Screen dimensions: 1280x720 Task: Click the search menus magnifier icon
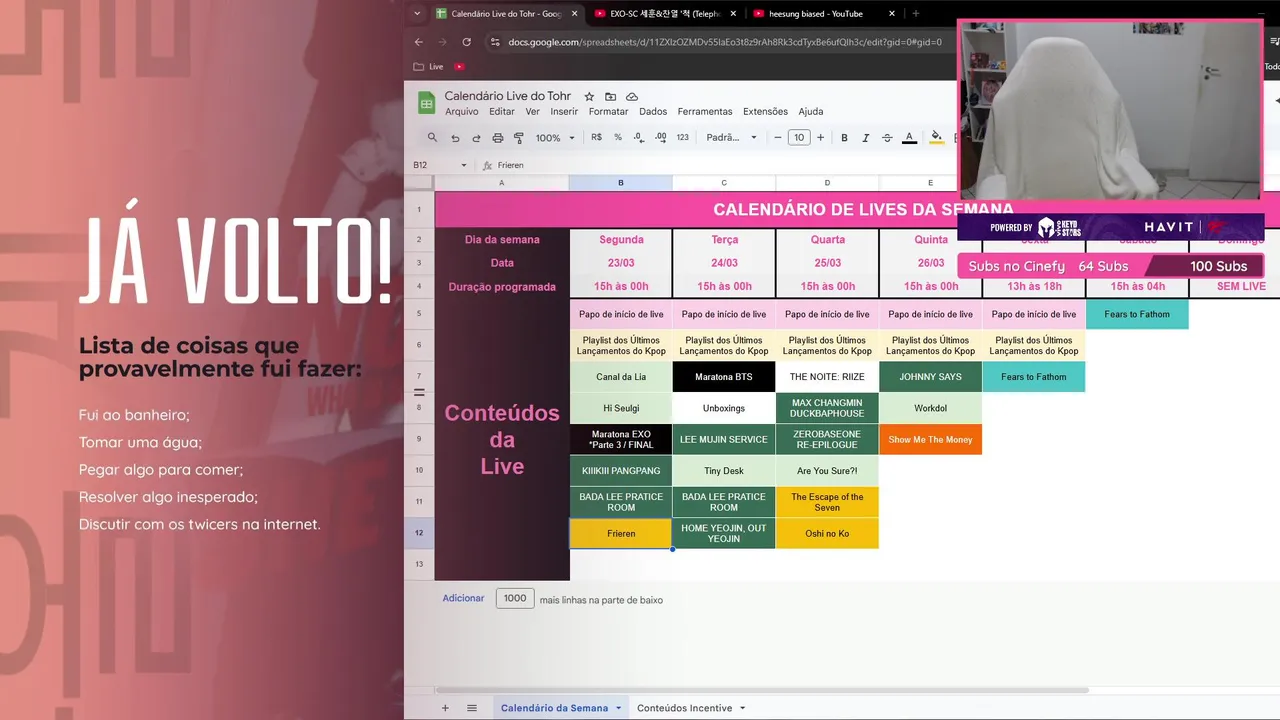coord(432,138)
